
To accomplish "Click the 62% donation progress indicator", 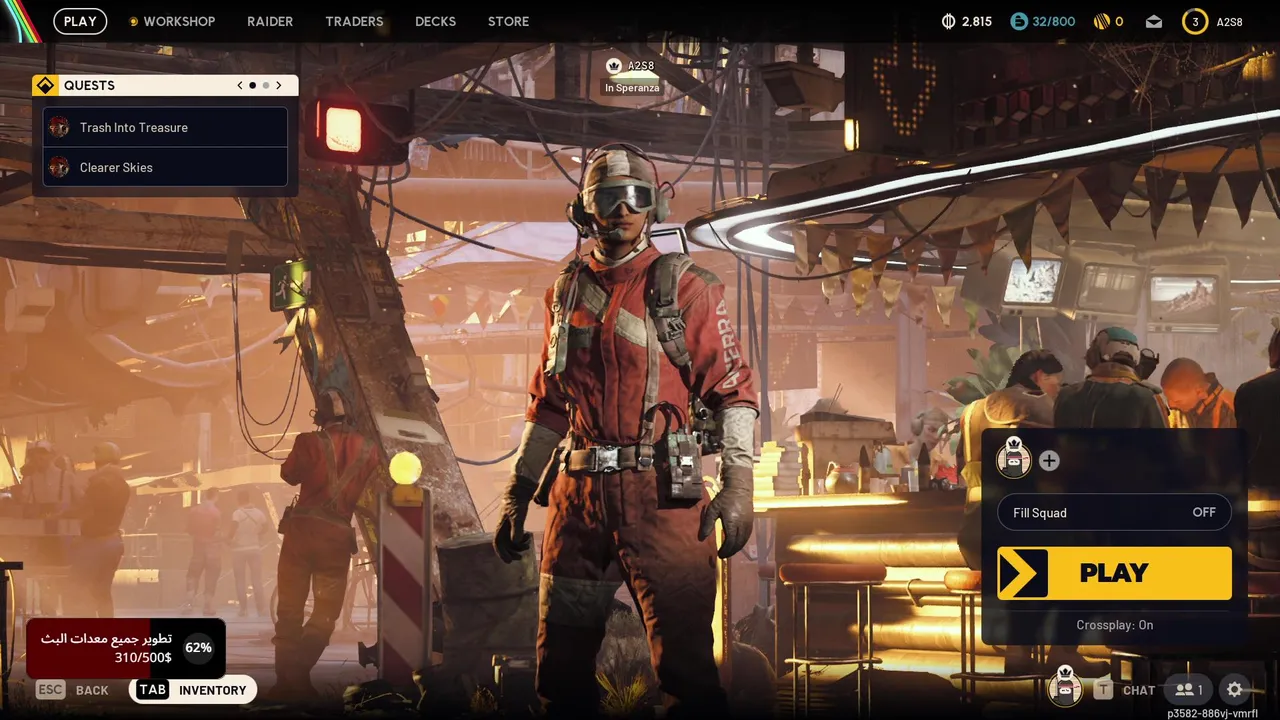I will click(x=198, y=648).
